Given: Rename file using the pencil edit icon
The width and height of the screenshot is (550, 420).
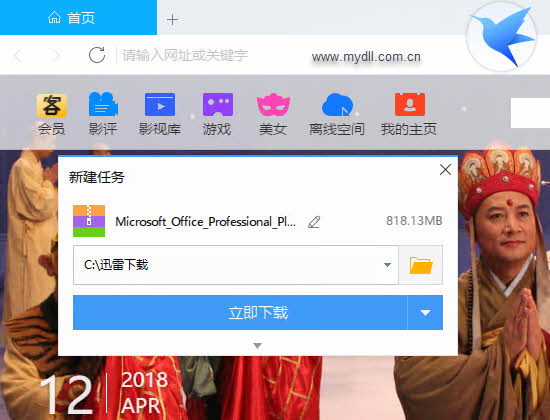Looking at the screenshot, I should point(314,222).
